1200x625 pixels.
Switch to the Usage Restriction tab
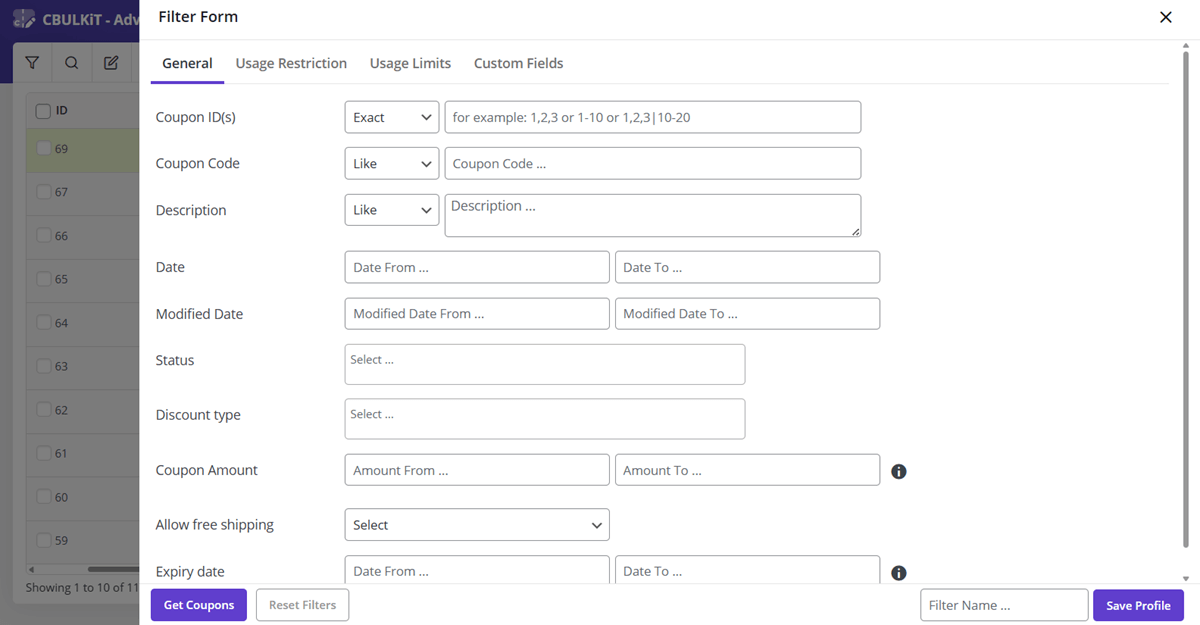[291, 62]
